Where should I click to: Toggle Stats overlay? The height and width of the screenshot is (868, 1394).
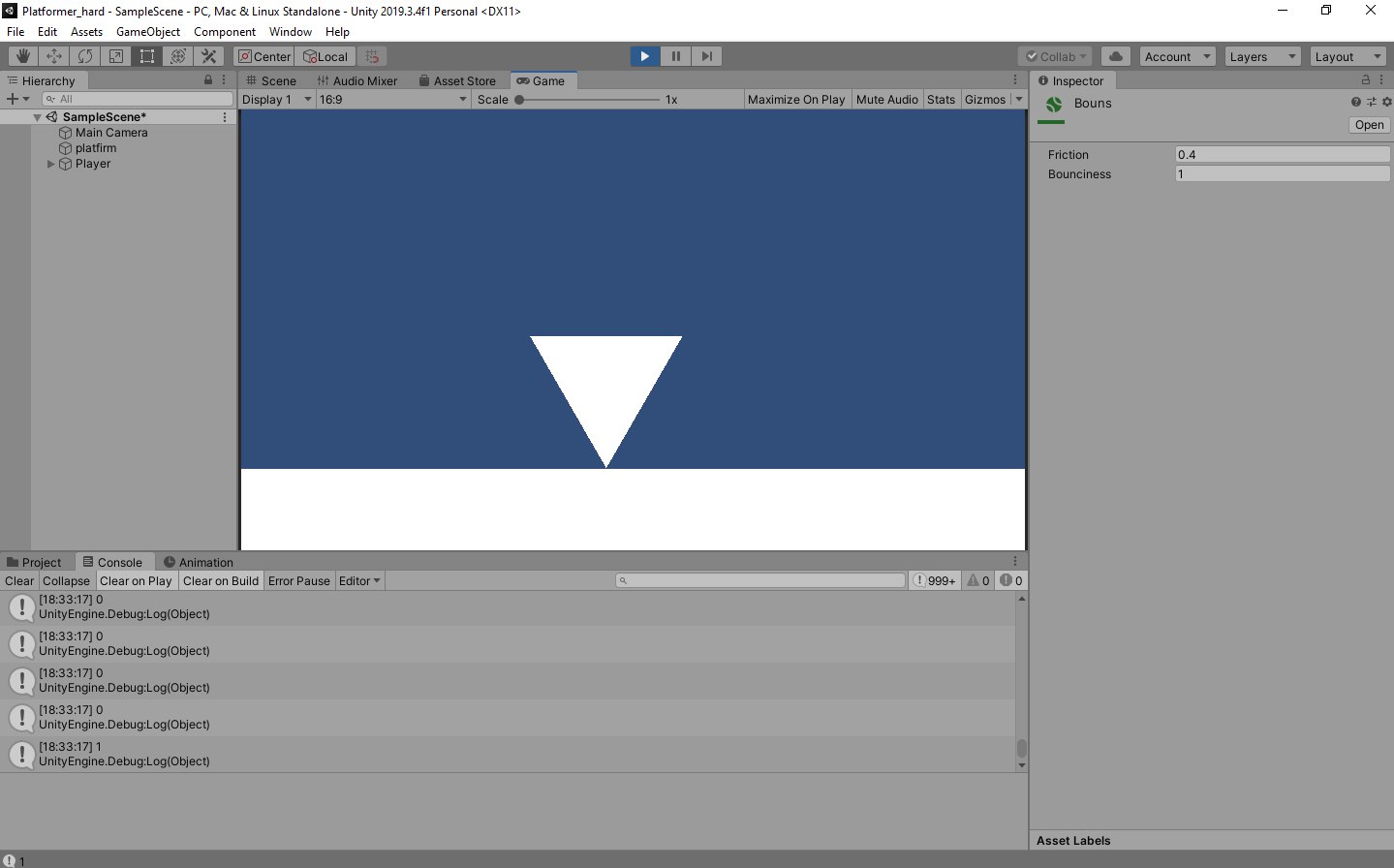pyautogui.click(x=941, y=99)
